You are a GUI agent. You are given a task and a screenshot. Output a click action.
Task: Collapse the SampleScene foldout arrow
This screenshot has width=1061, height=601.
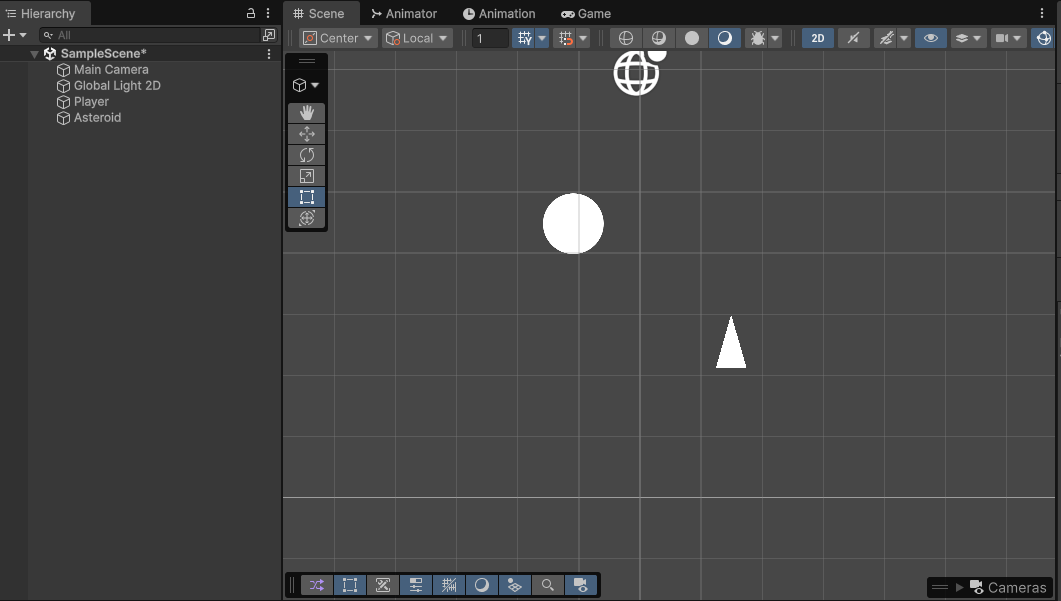point(34,54)
